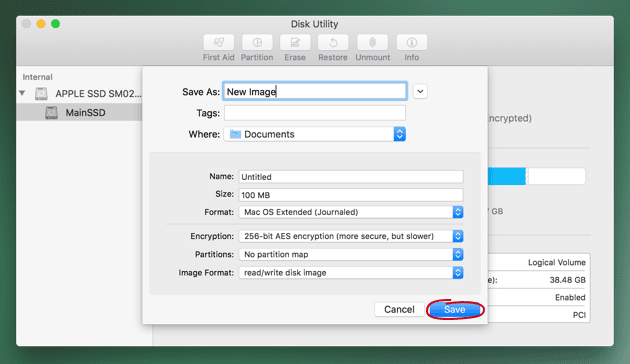Select the Erase toolbar icon
This screenshot has width=630, height=364.
coord(295,43)
